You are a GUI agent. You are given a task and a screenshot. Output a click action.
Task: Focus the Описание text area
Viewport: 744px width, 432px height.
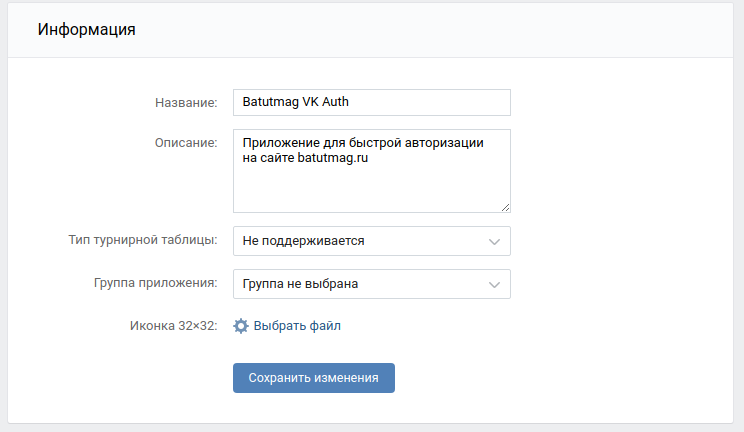pyautogui.click(x=372, y=171)
